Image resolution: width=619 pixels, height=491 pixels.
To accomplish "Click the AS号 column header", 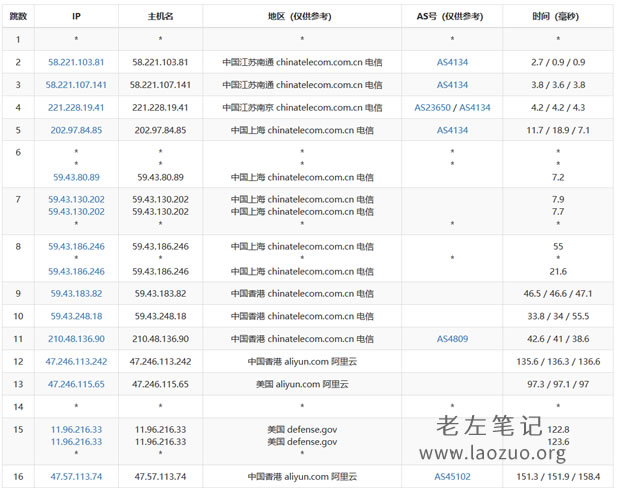I will (x=452, y=17).
